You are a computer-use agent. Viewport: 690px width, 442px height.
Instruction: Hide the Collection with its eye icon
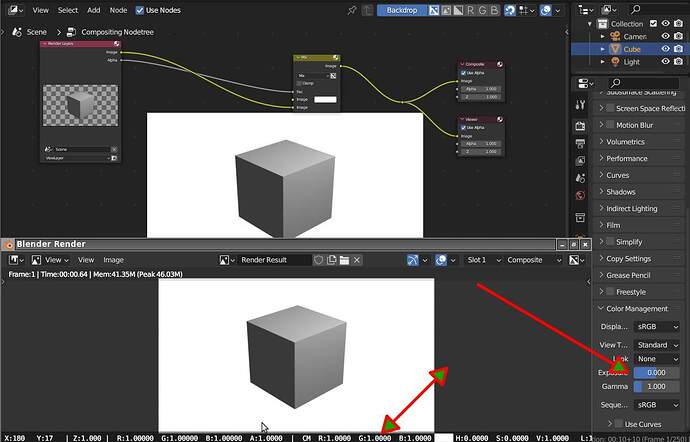666,23
